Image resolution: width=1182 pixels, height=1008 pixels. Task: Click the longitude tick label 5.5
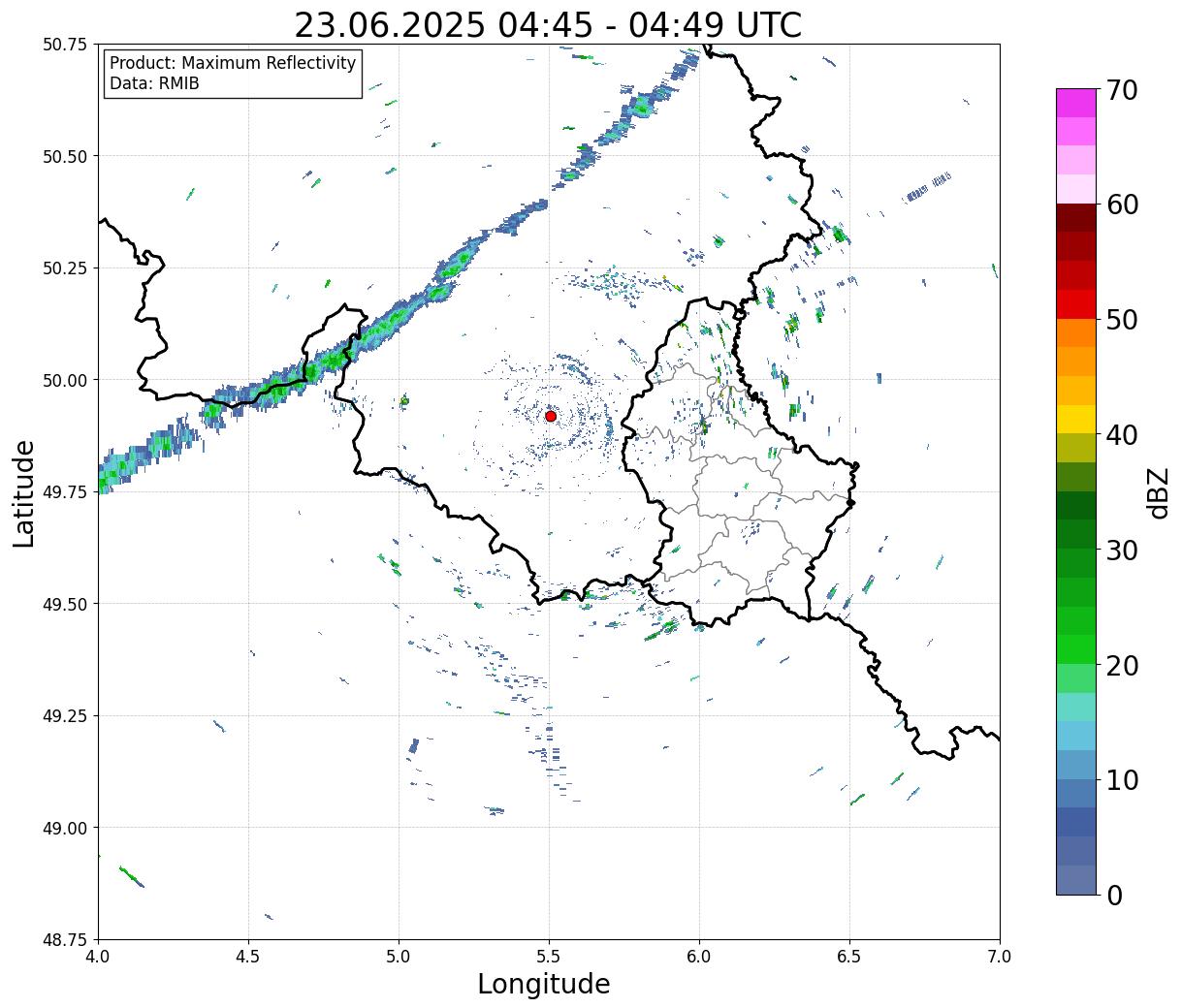point(549,956)
